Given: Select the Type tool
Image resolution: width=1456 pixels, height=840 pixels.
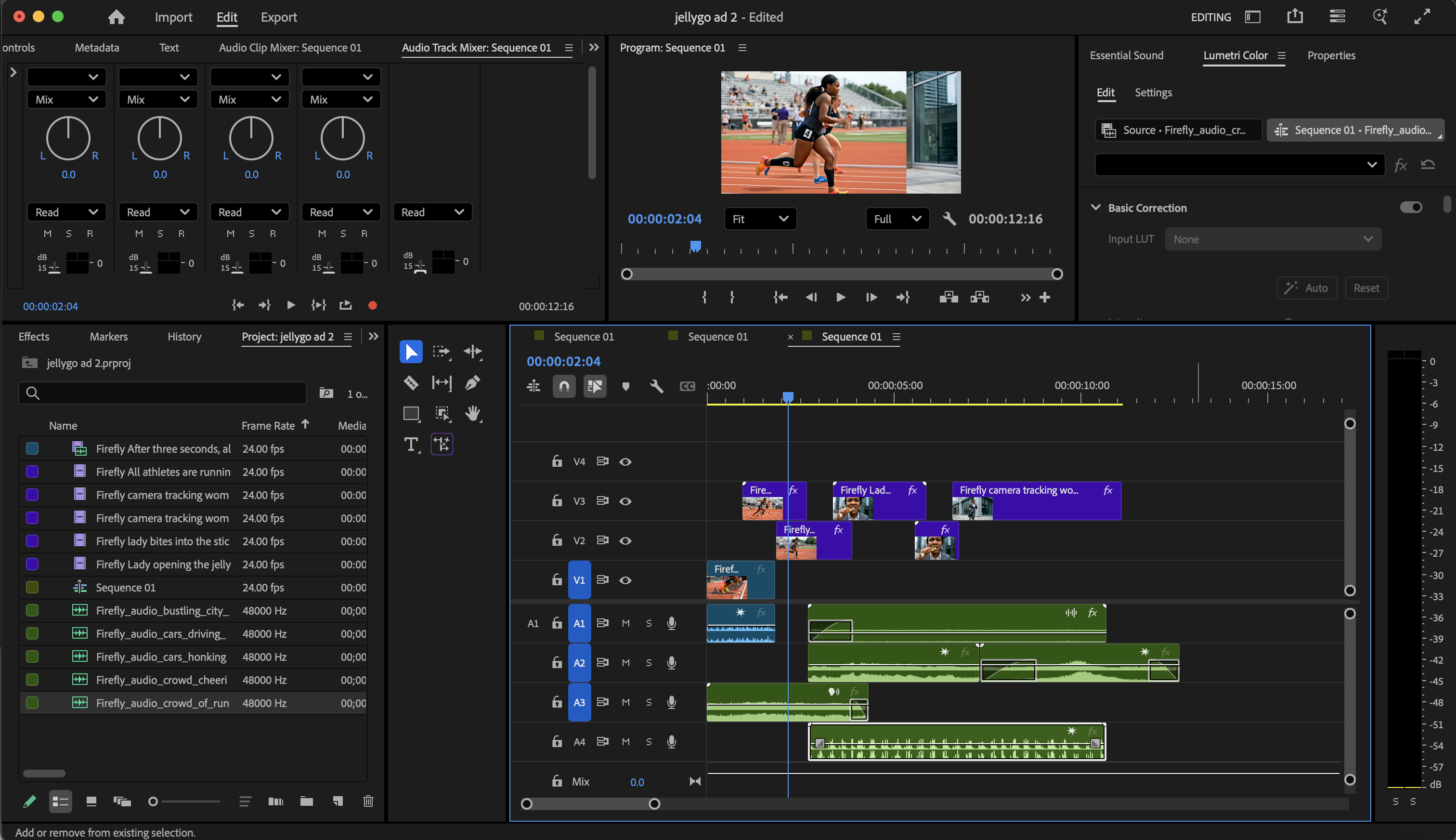Looking at the screenshot, I should 411,444.
